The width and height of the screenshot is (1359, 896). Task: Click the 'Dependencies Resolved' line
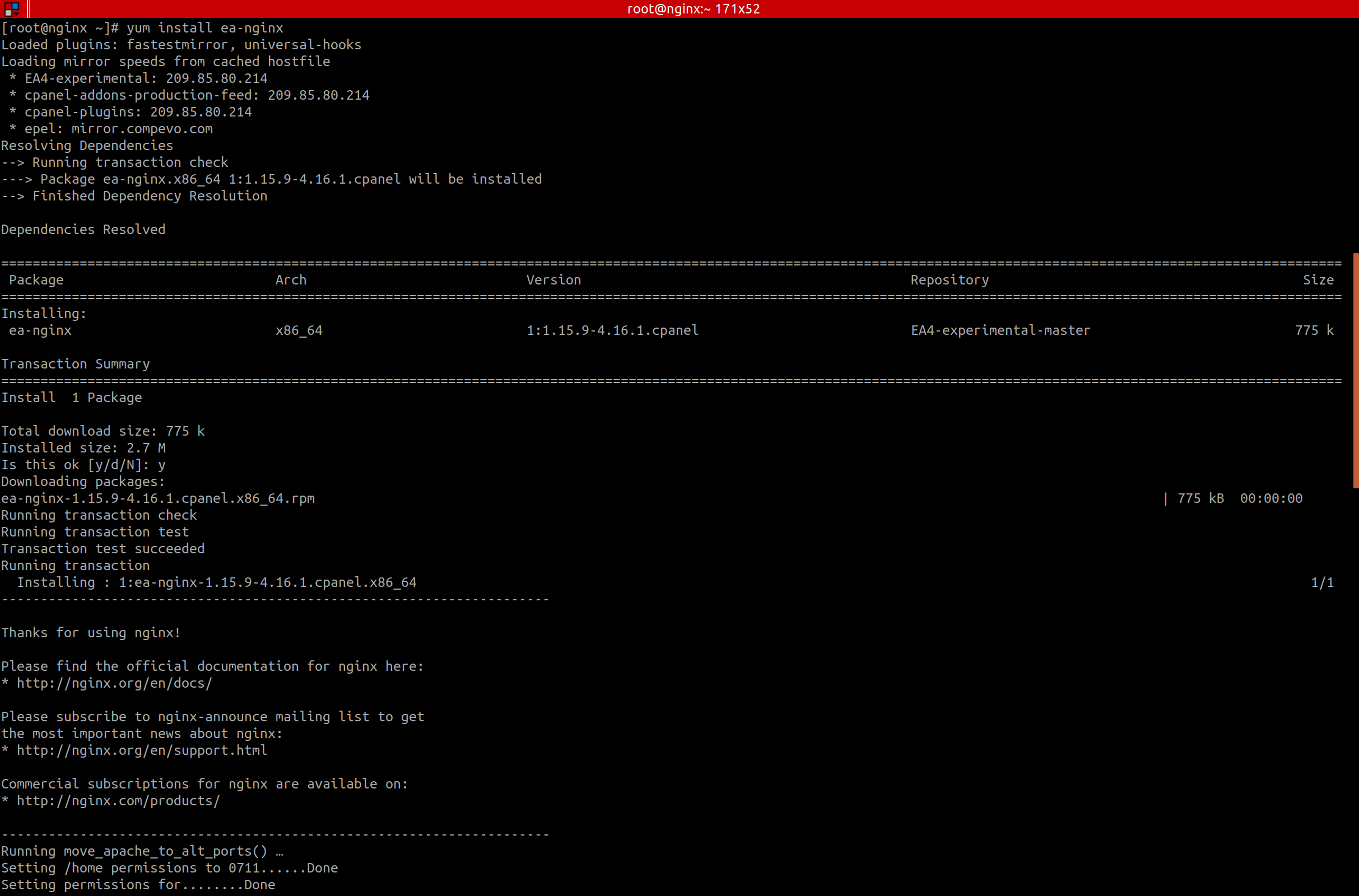pyautogui.click(x=83, y=230)
